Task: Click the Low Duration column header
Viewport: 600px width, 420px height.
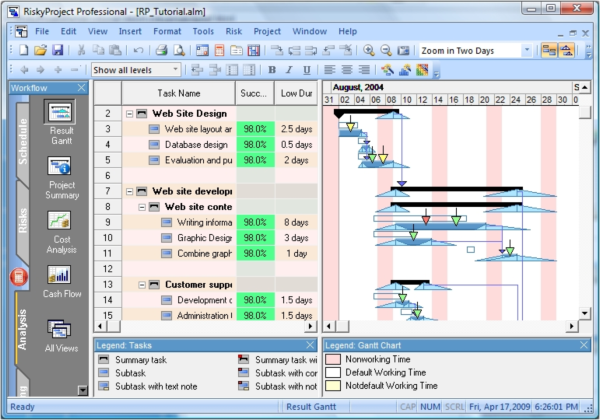Action: pos(296,93)
